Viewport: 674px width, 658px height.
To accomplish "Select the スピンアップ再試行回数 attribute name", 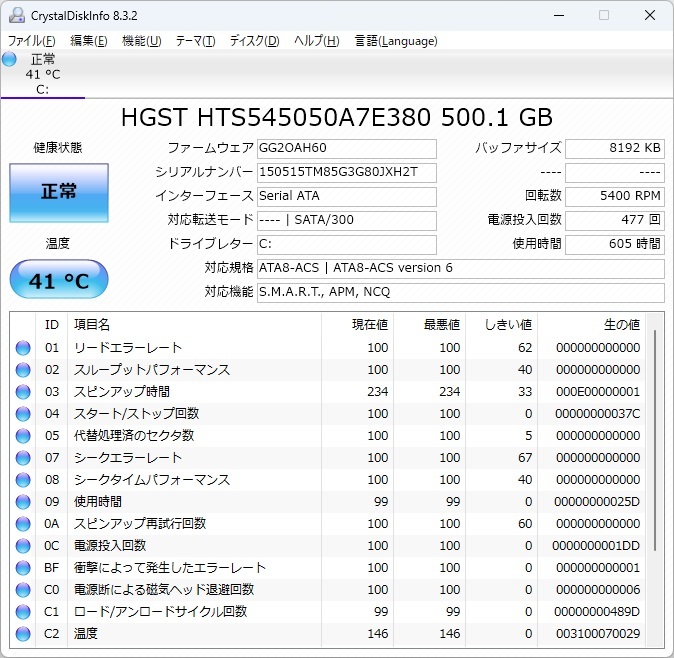I will click(x=140, y=524).
